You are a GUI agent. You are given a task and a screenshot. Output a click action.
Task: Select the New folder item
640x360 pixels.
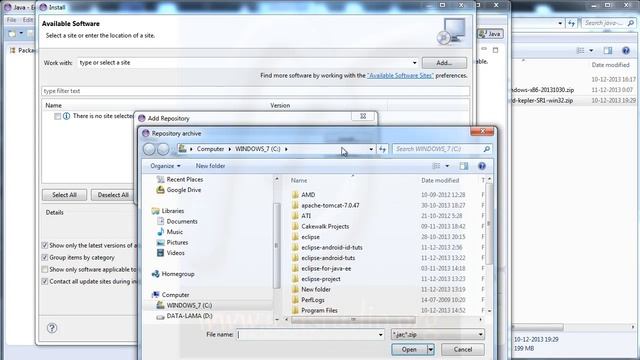[316, 289]
